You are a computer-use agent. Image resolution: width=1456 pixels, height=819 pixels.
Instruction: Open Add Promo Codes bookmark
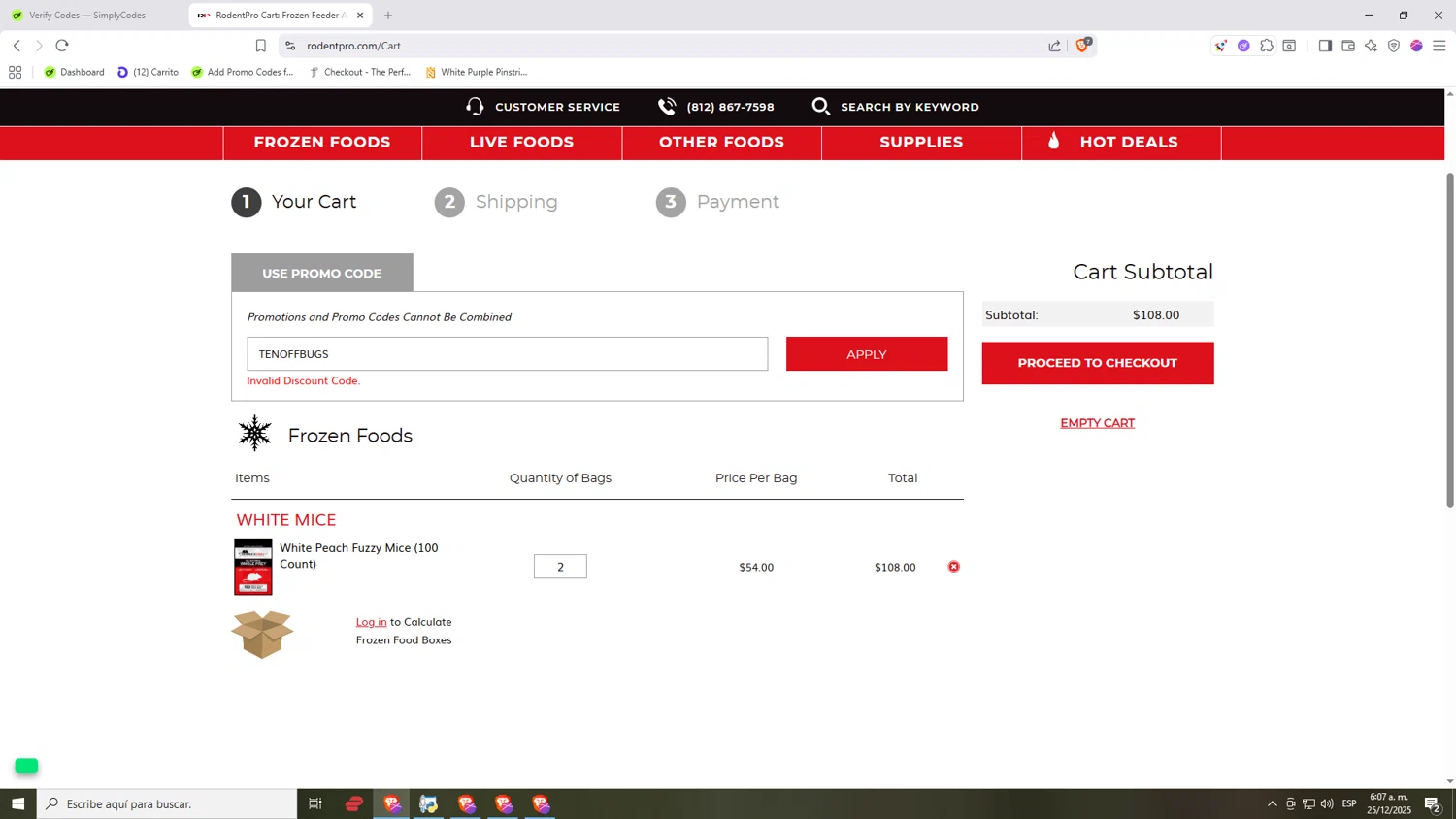[243, 72]
